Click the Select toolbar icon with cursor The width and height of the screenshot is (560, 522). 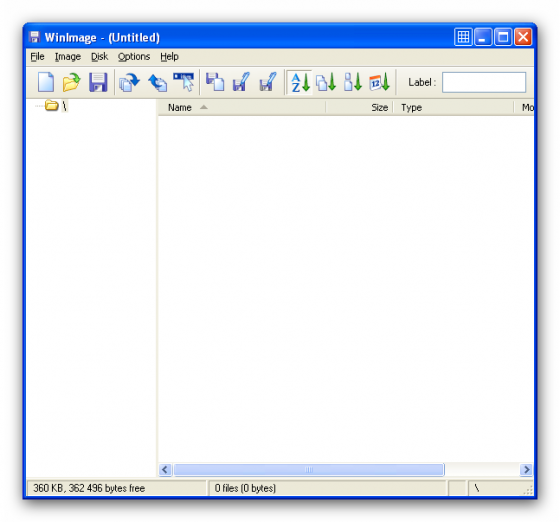pos(184,82)
